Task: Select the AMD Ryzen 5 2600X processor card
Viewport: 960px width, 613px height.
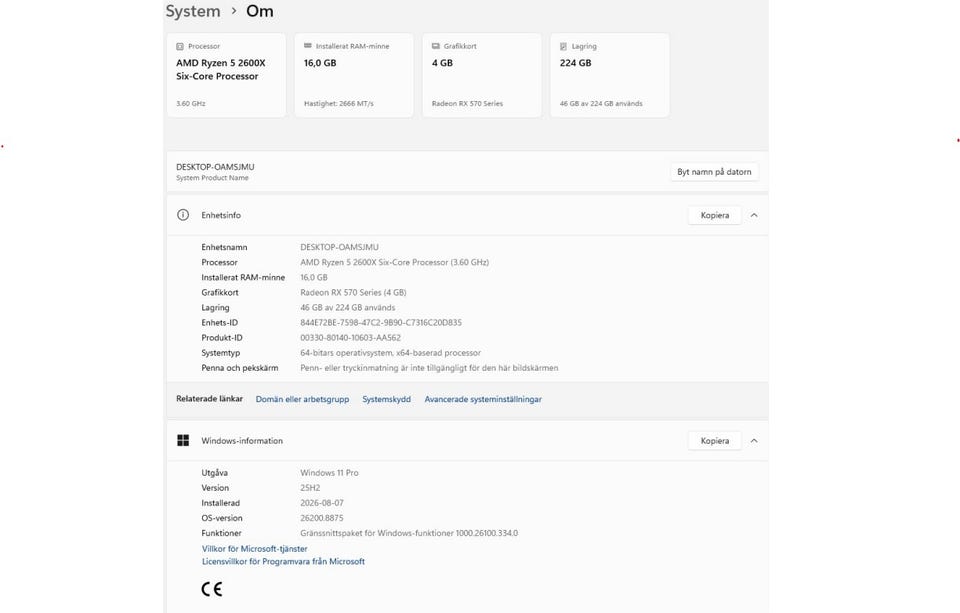Action: [x=226, y=75]
